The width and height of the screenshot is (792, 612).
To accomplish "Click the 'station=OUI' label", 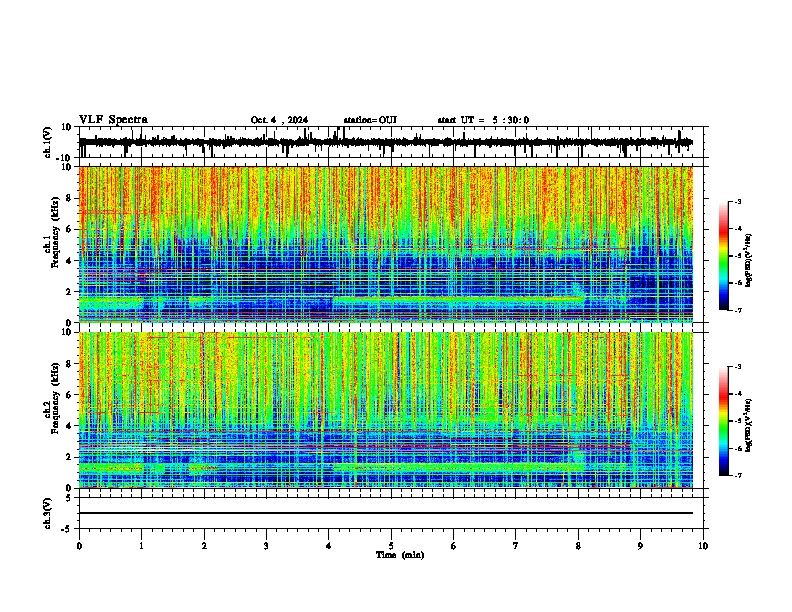I will (370, 120).
